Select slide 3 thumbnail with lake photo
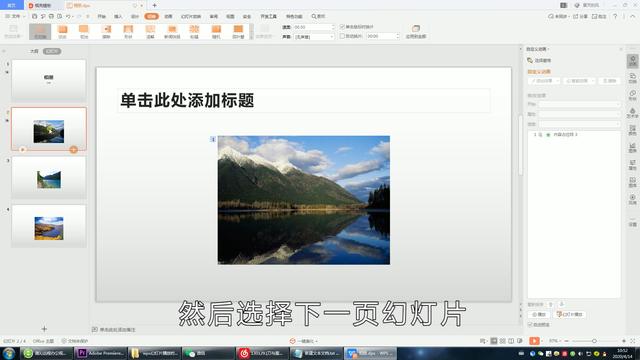This screenshot has width=640, height=360. click(49, 178)
